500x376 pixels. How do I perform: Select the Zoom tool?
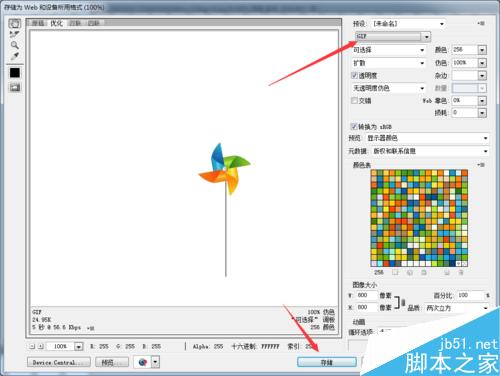(x=15, y=45)
